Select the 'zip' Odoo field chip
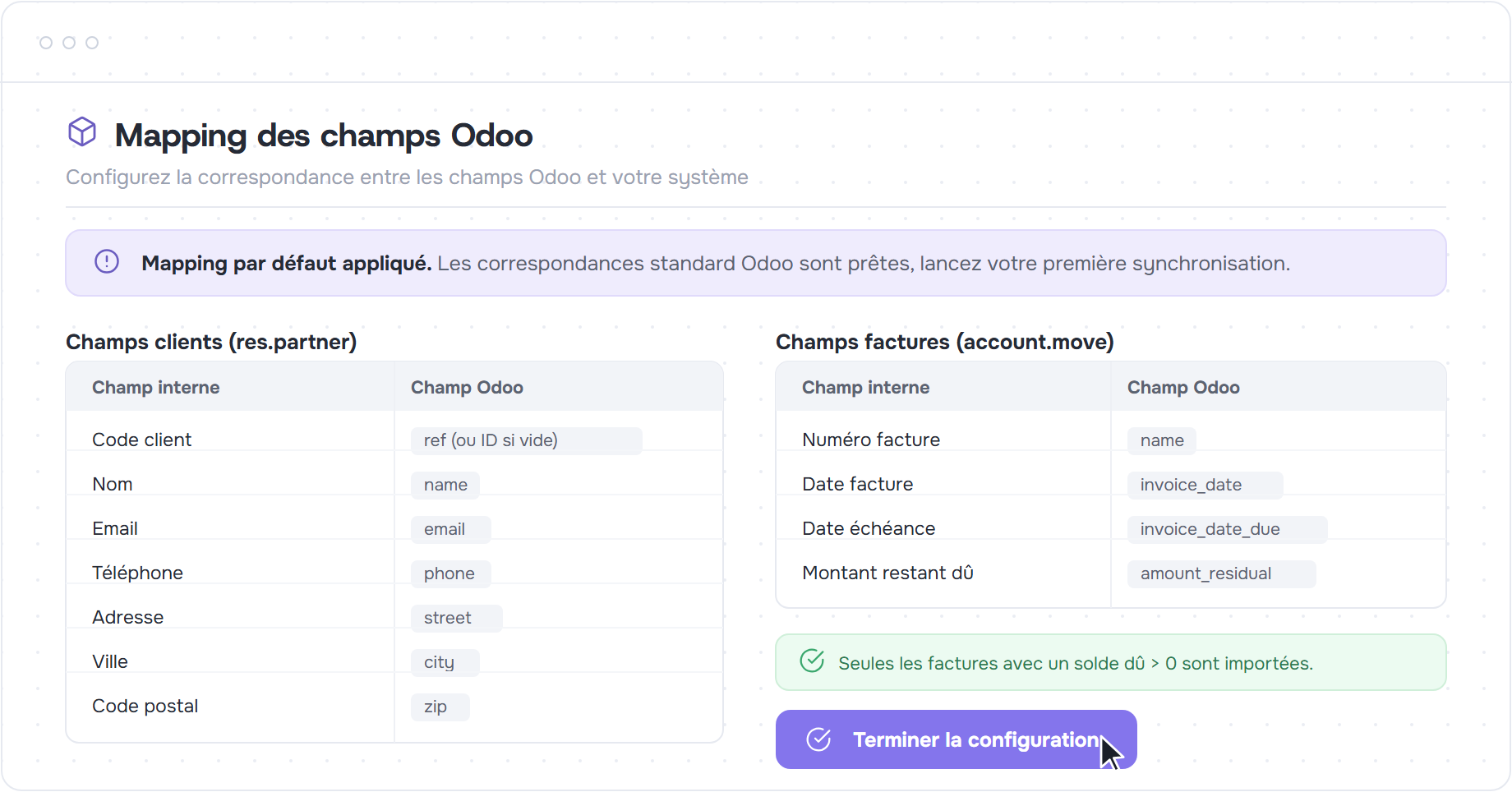The height and width of the screenshot is (792, 1512). point(440,707)
